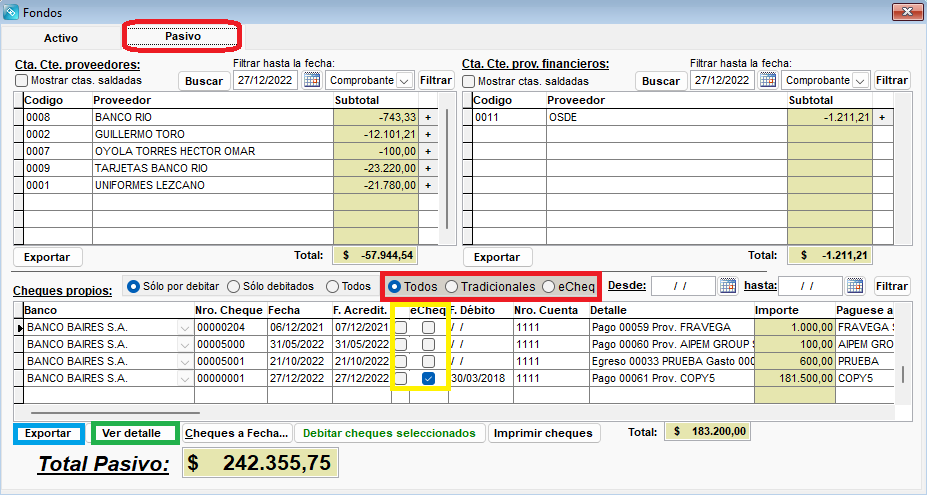Click the cheques grid horizontal scrollbar

(x=115, y=413)
